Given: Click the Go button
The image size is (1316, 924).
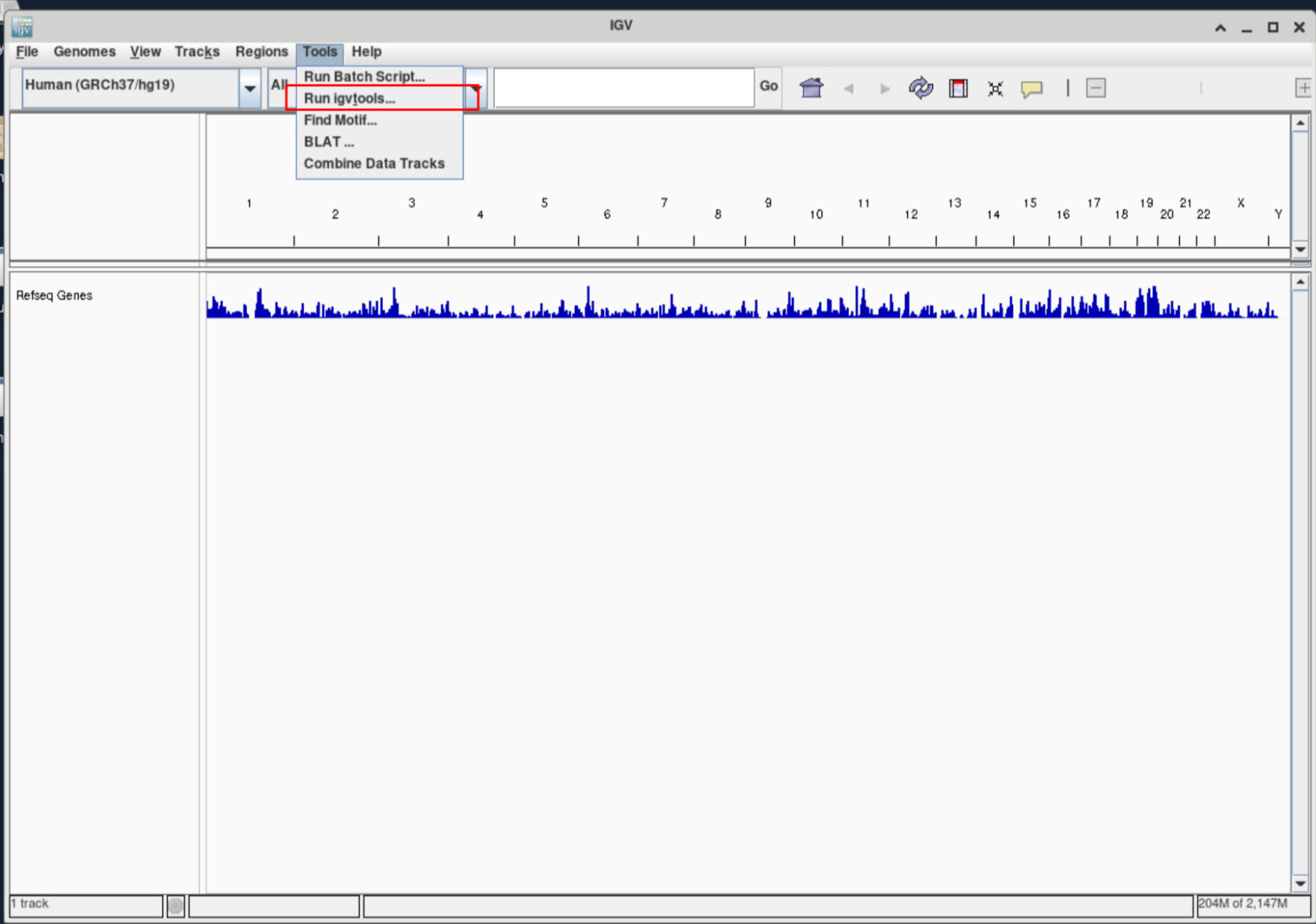Looking at the screenshot, I should (768, 87).
